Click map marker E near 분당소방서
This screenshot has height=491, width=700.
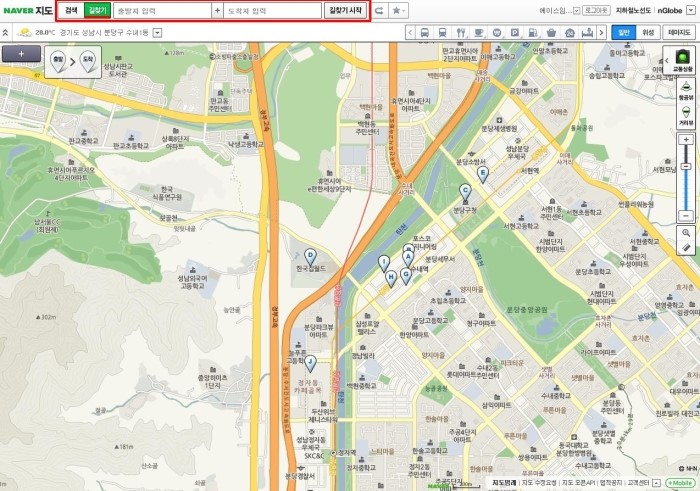[483, 175]
